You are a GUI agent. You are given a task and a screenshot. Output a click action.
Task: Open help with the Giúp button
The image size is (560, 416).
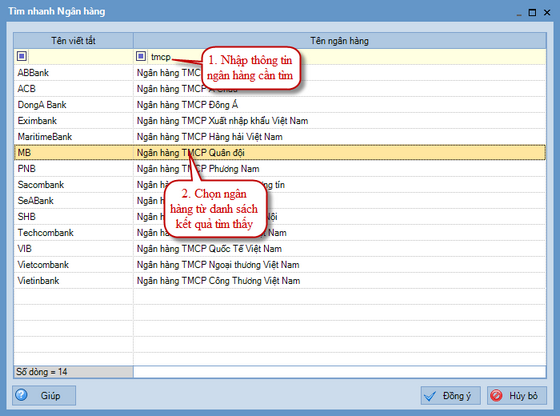click(44, 395)
